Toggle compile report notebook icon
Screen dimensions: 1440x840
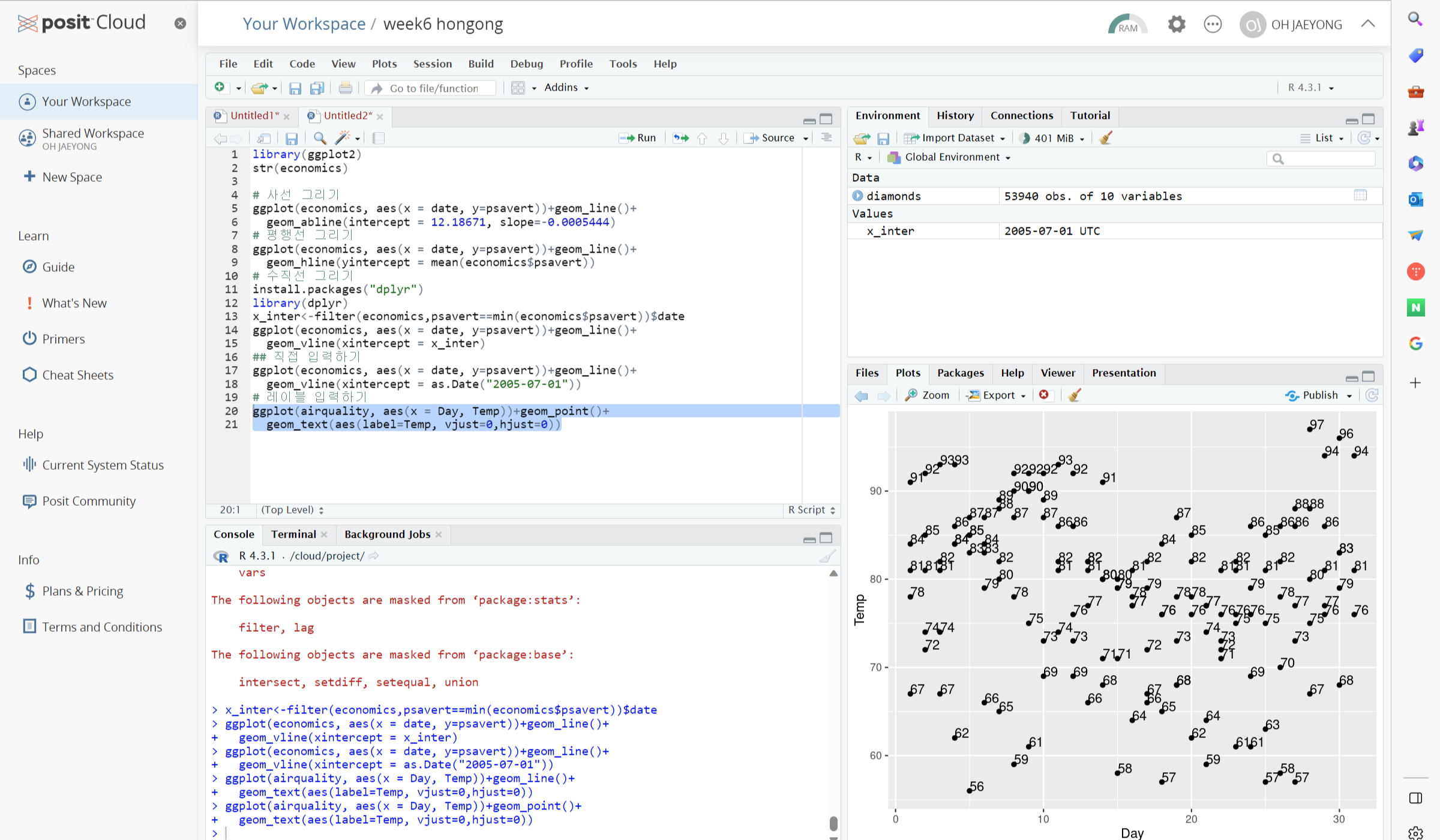click(x=379, y=139)
